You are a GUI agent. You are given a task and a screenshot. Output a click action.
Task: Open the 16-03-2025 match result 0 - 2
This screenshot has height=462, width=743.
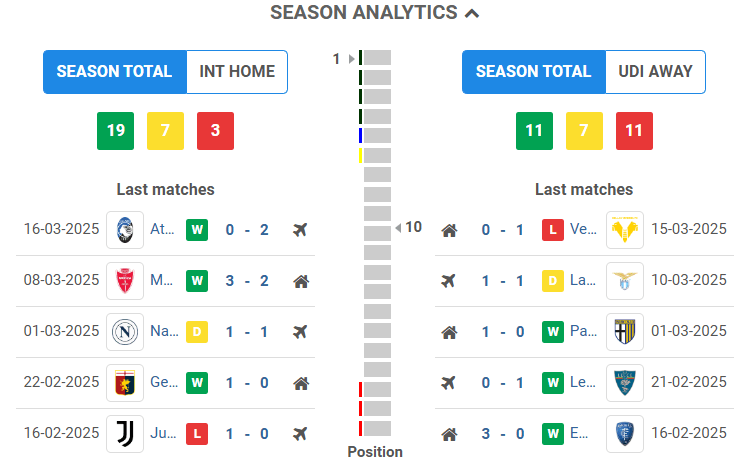coord(247,230)
